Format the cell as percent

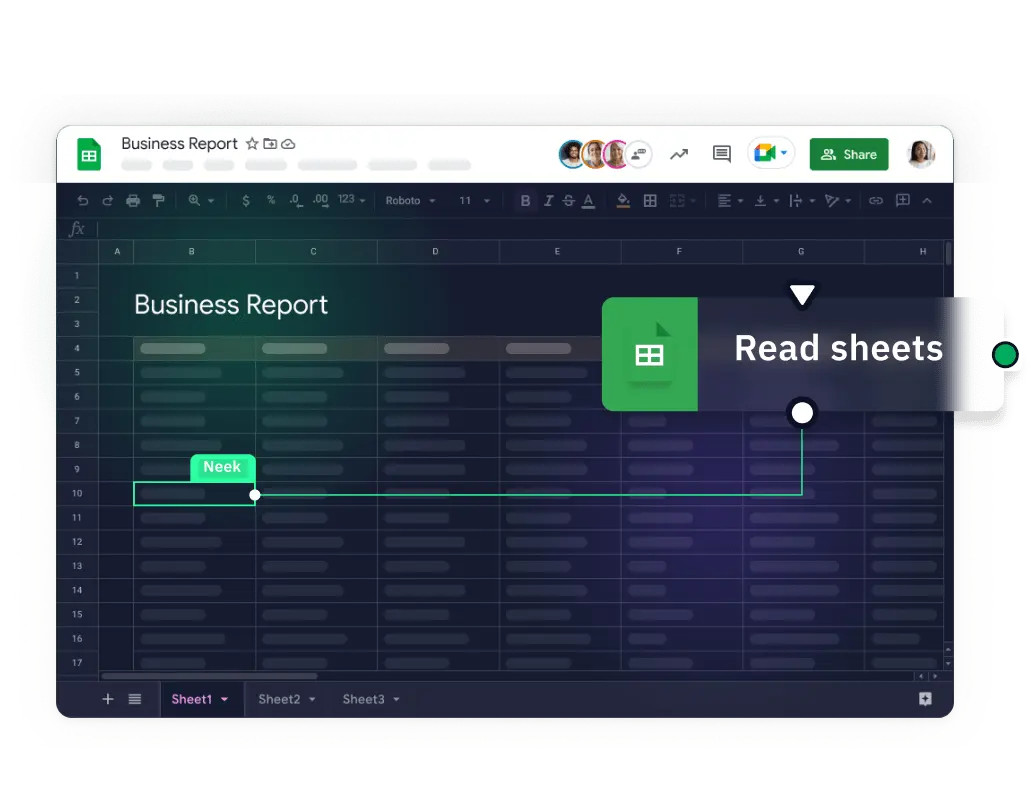(x=271, y=200)
